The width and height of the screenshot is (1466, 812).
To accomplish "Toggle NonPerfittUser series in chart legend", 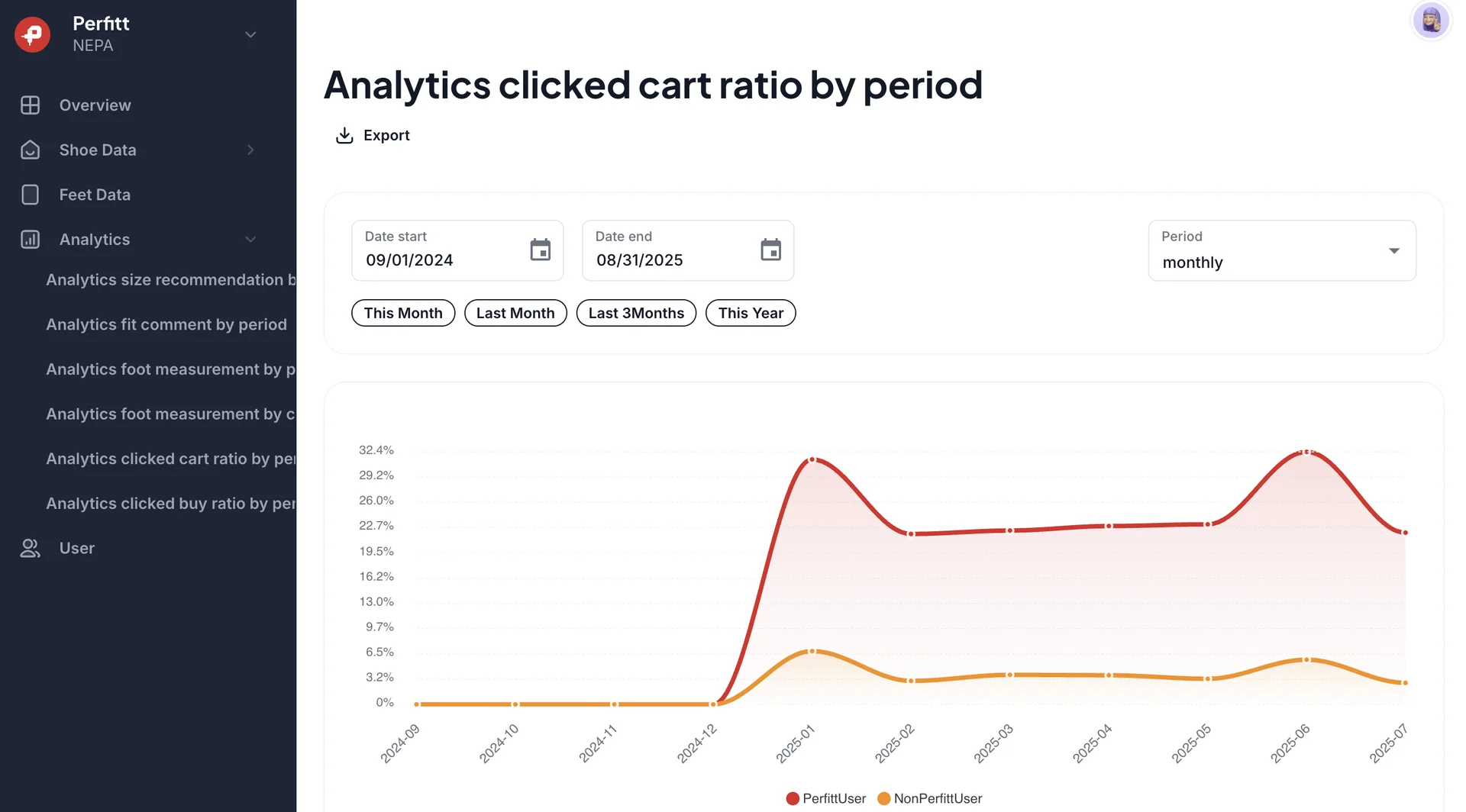I will (929, 798).
